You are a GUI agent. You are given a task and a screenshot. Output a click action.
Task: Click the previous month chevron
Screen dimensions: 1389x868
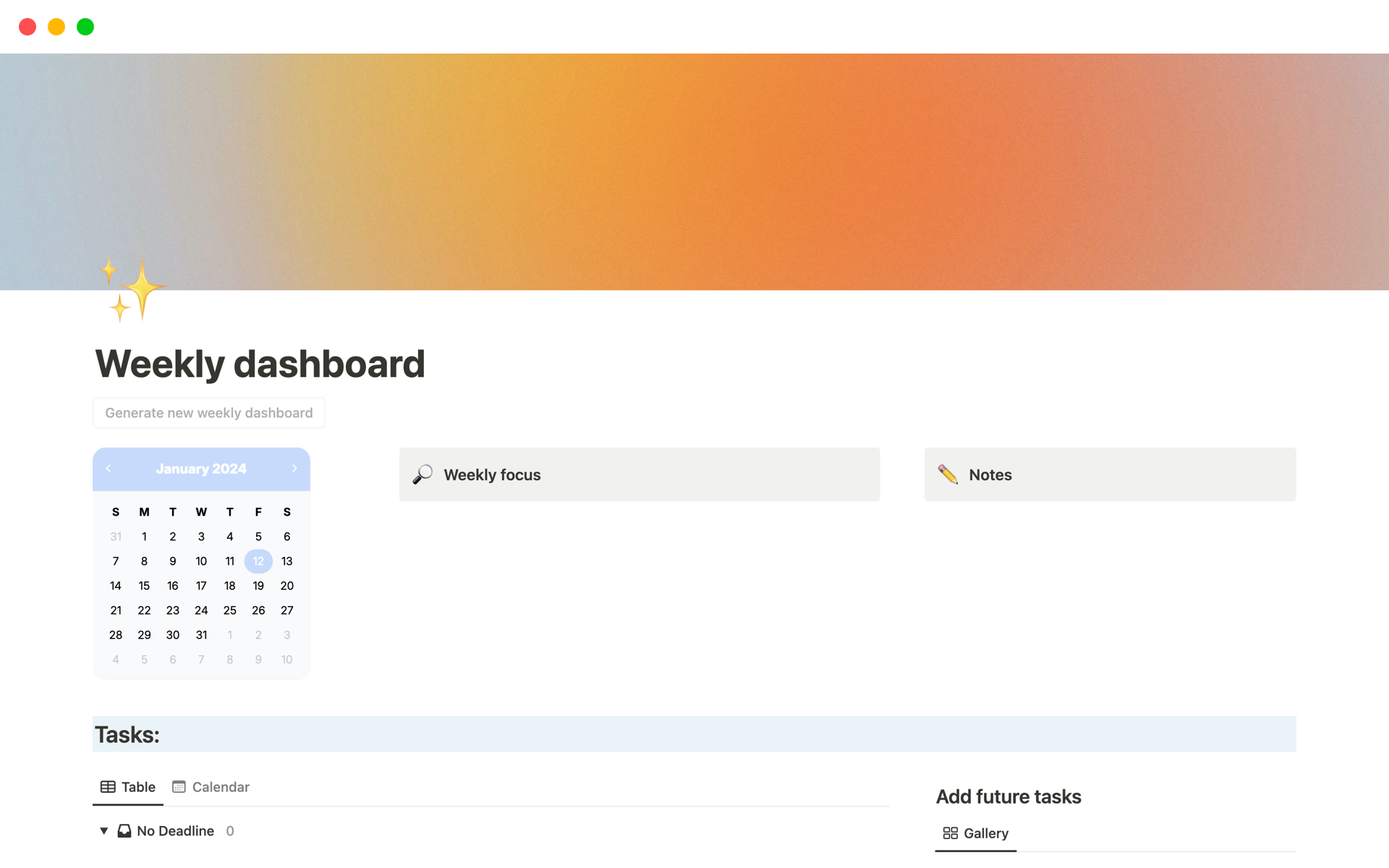tap(109, 468)
